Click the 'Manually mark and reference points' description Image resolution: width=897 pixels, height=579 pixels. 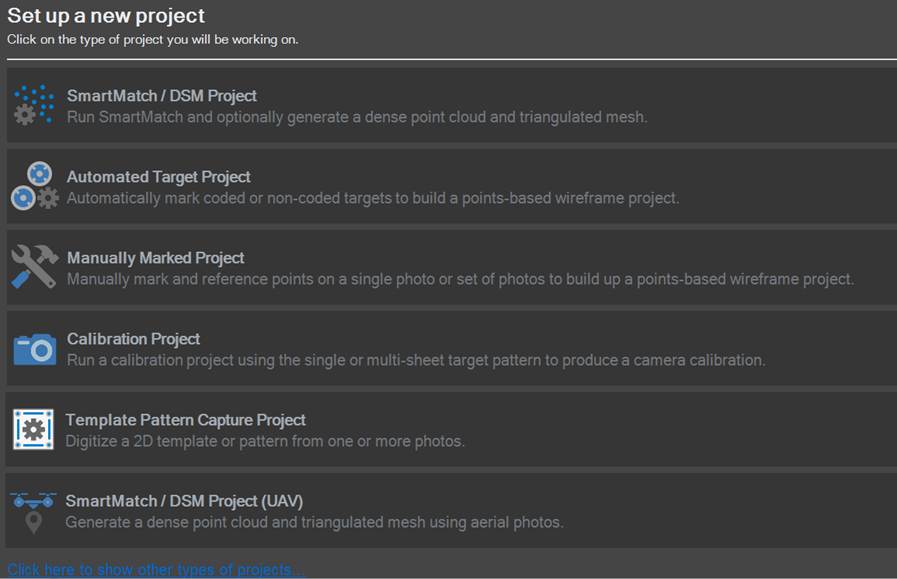460,279
